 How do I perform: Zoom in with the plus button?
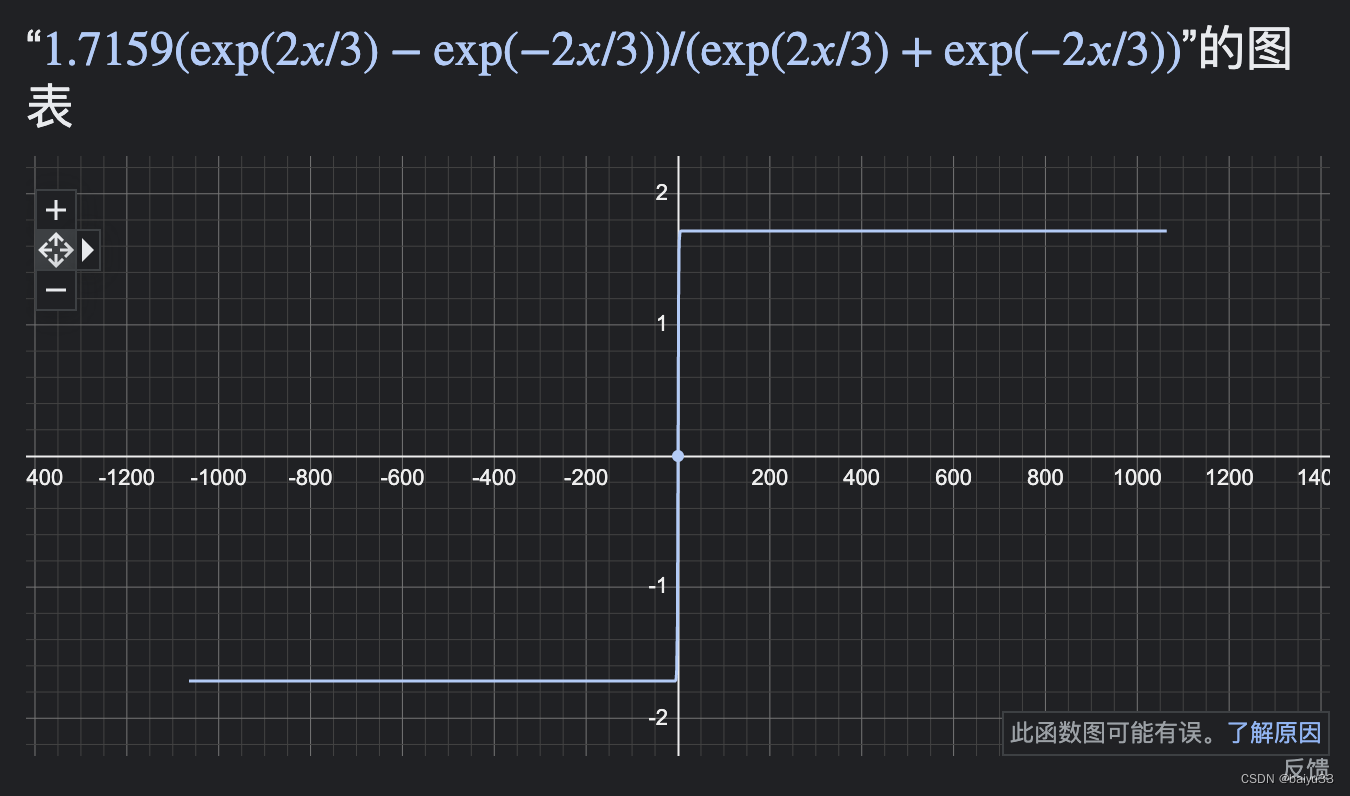(56, 210)
